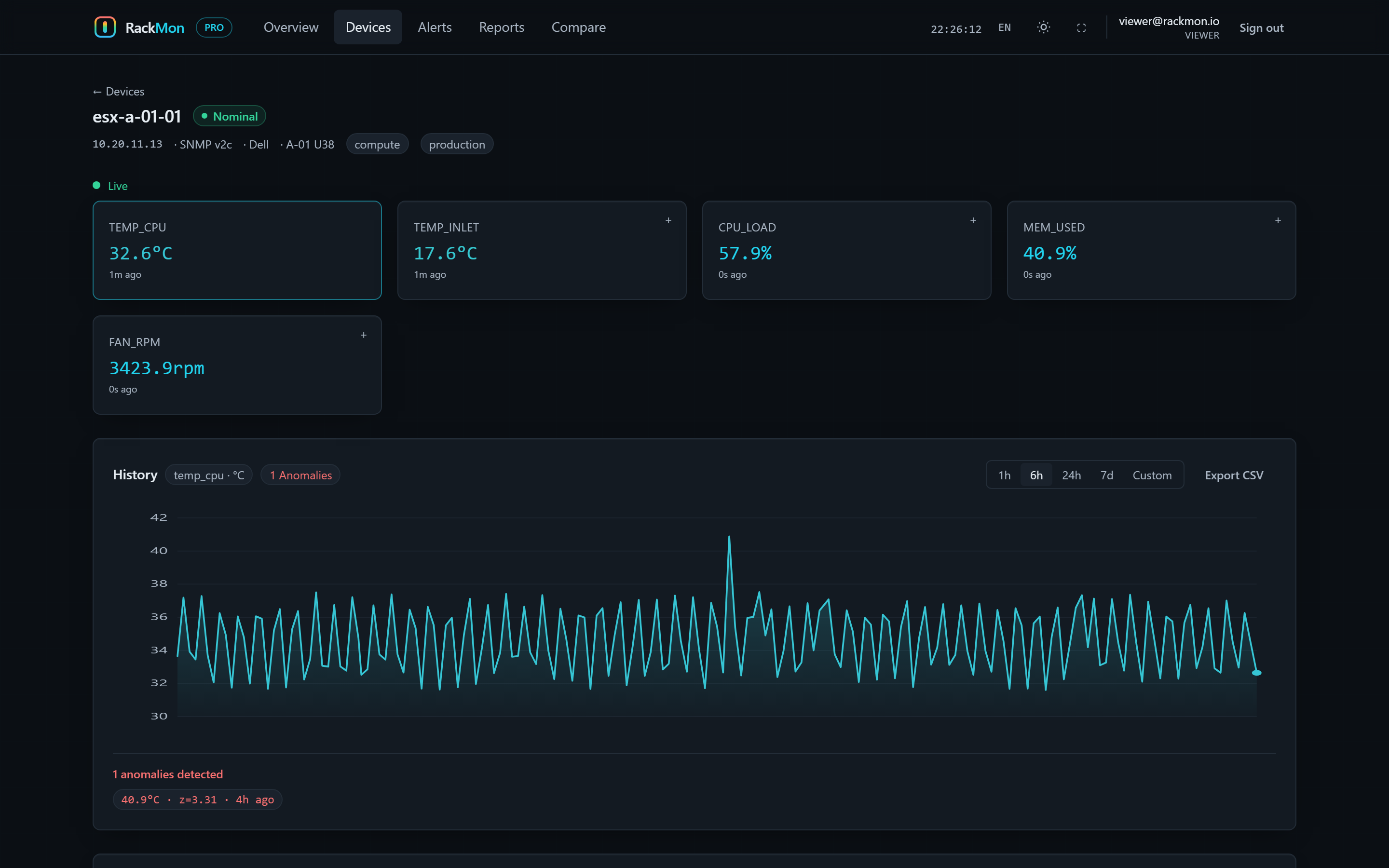The image size is (1389, 868).
Task: Click the 22:26:12 clock display
Action: coord(955,29)
